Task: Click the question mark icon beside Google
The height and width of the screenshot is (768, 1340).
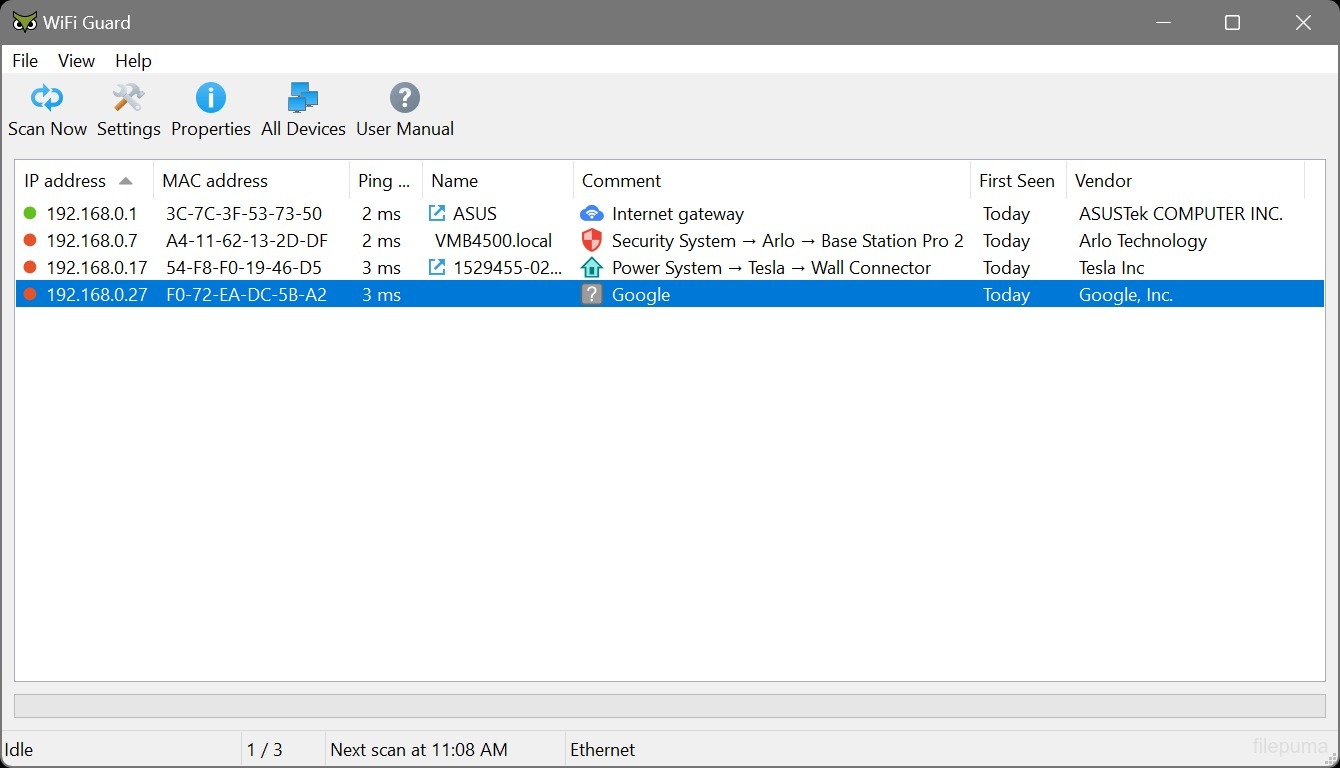Action: point(592,294)
